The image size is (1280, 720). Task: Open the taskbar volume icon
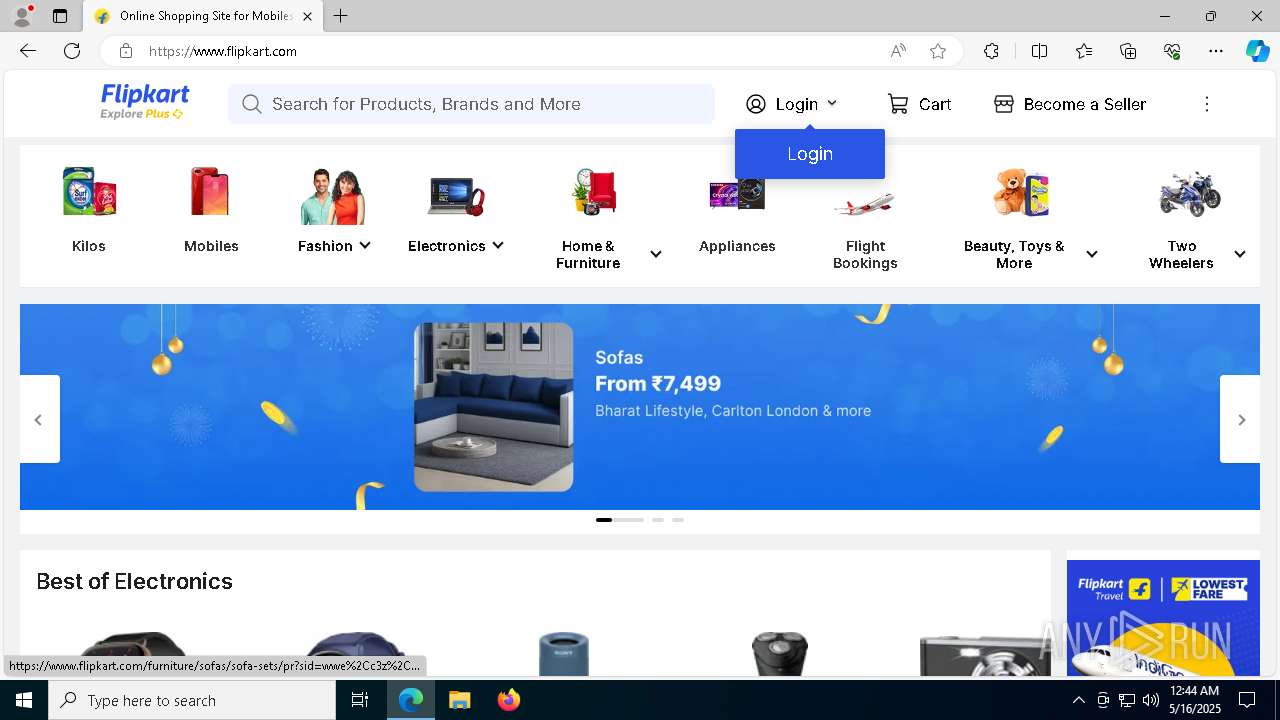1150,700
